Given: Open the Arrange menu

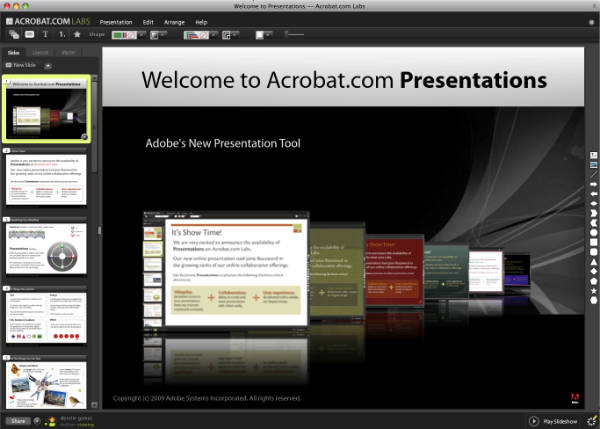Looking at the screenshot, I should 174,22.
